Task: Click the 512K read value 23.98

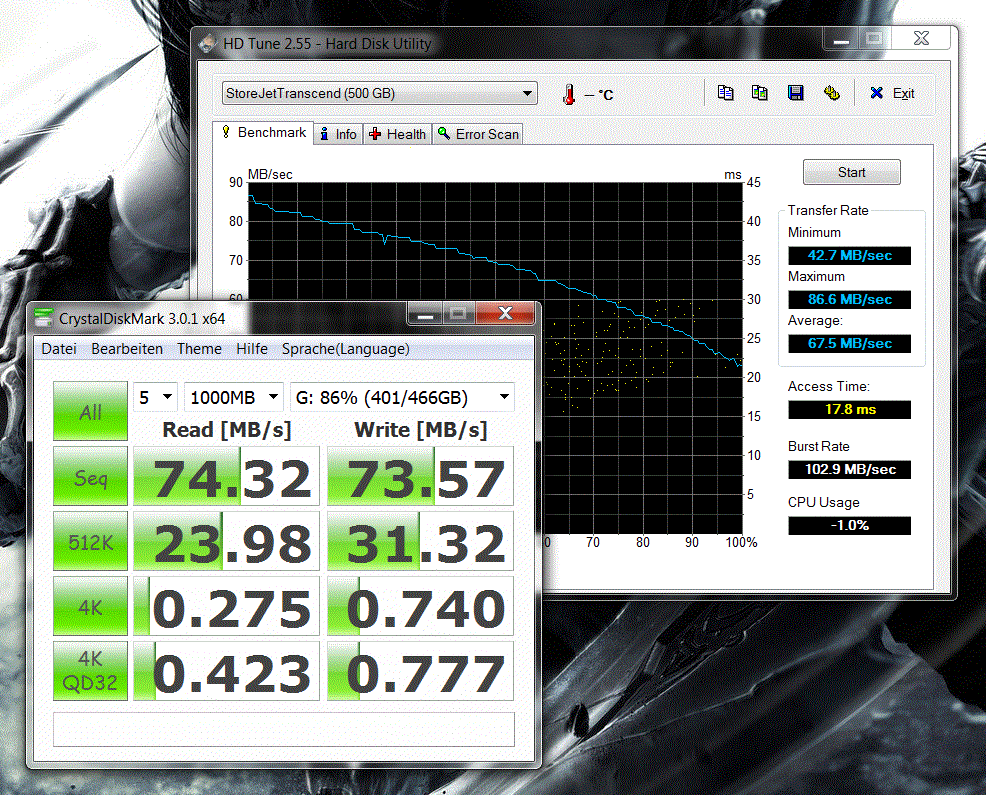Action: [x=226, y=542]
